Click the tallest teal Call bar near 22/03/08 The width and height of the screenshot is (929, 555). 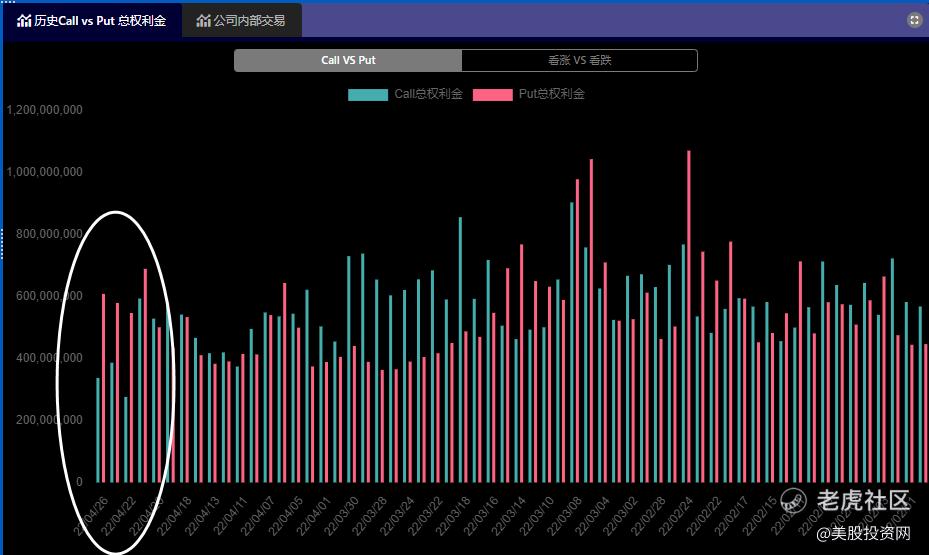click(572, 342)
